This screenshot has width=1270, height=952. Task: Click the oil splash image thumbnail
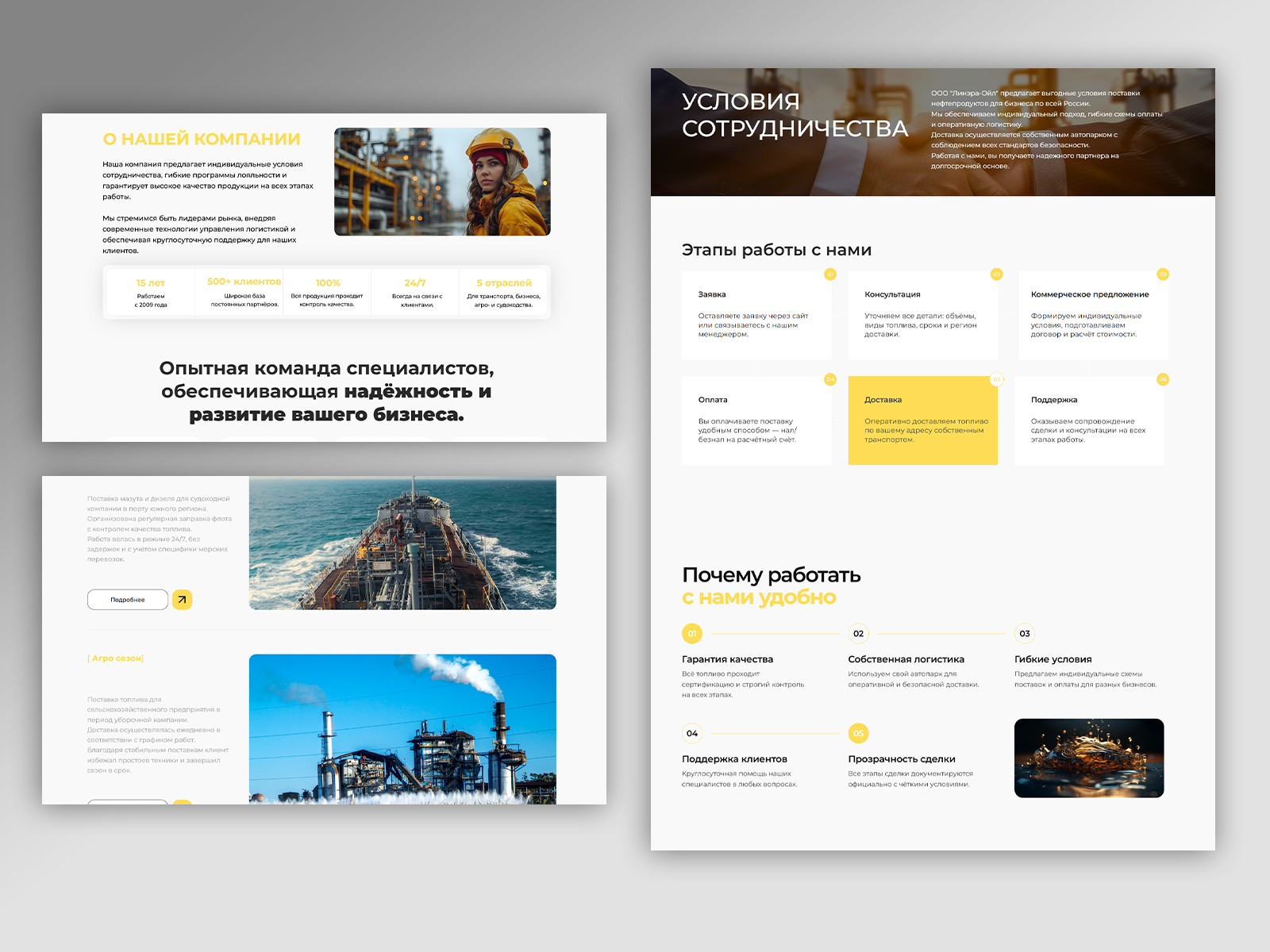[x=1089, y=758]
